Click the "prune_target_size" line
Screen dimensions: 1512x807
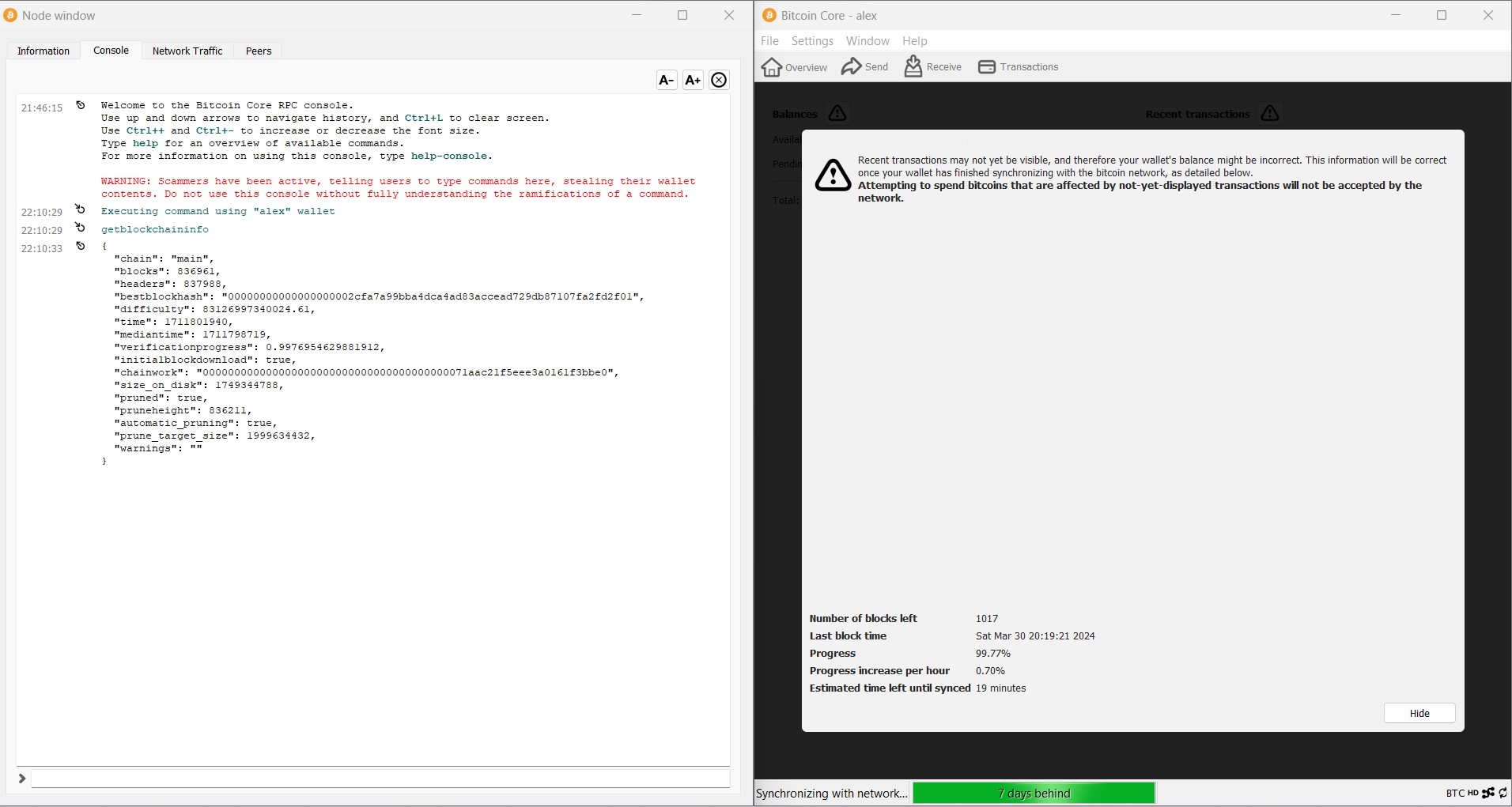215,436
